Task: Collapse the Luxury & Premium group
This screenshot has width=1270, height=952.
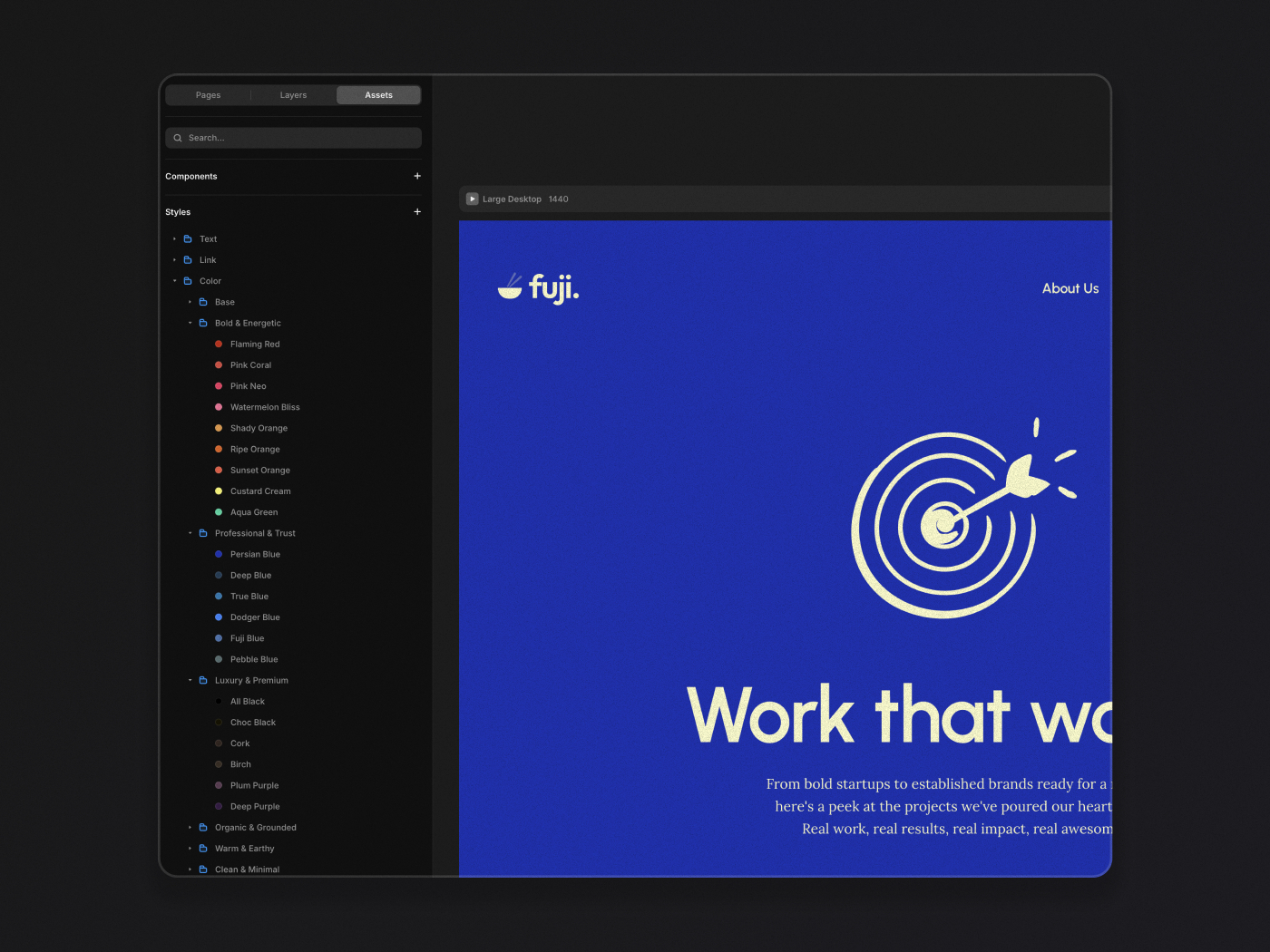Action: [x=190, y=680]
